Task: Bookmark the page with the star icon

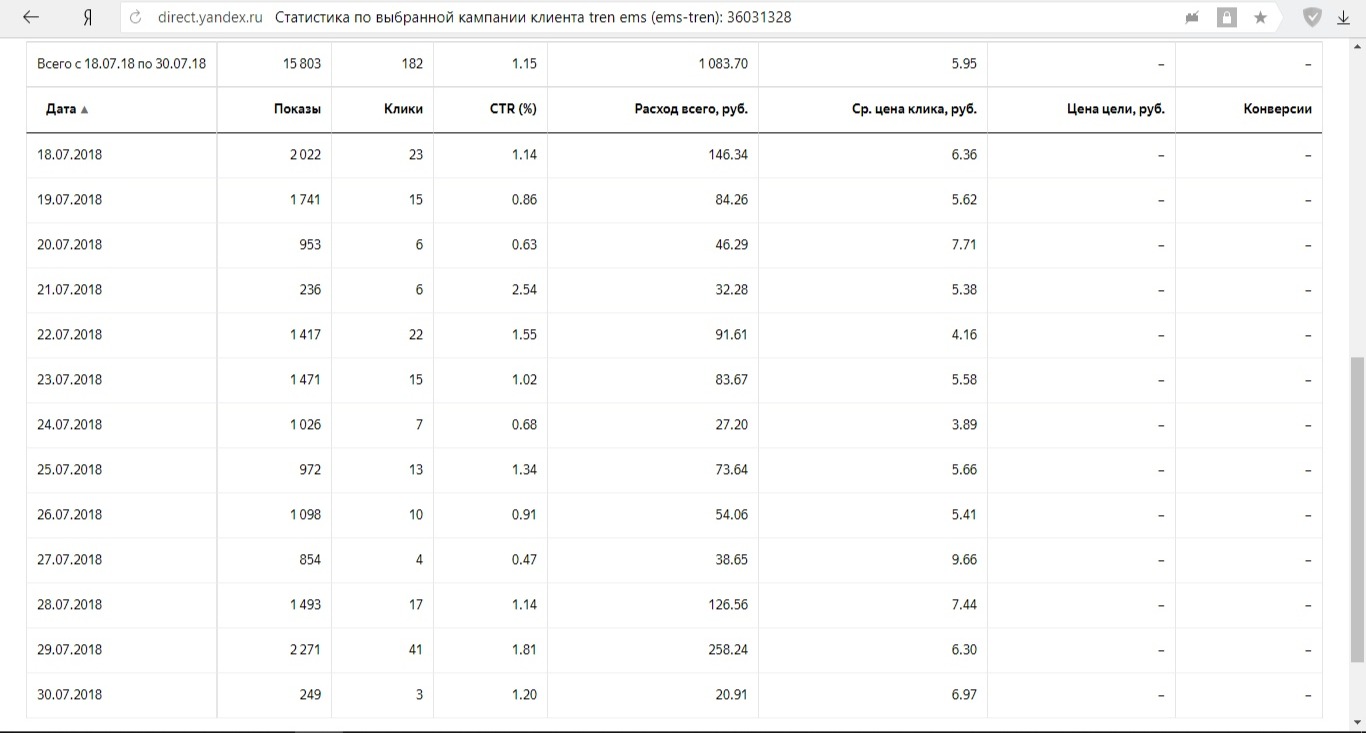Action: pyautogui.click(x=1260, y=17)
